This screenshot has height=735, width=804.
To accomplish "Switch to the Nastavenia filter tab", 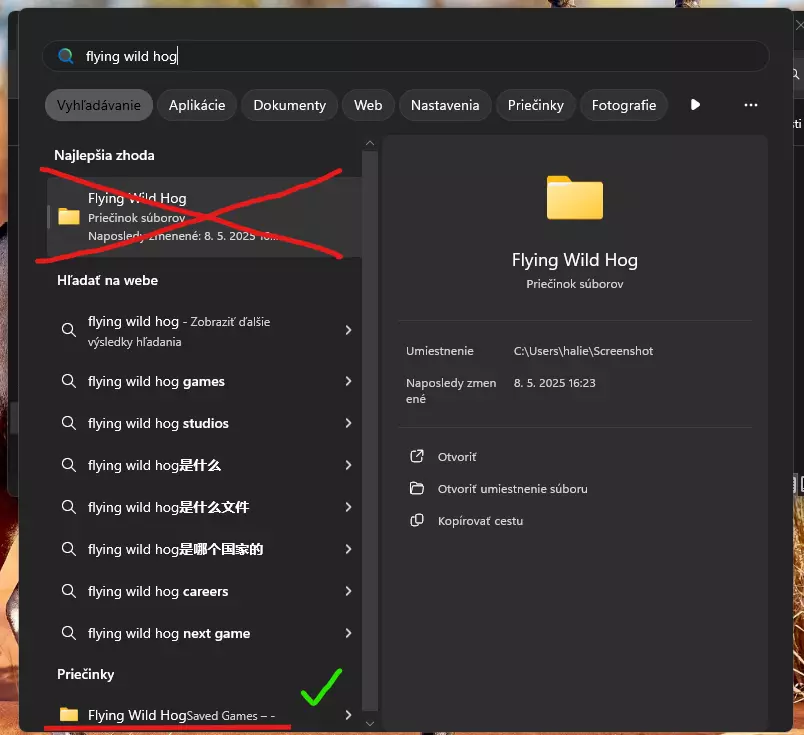I will point(445,105).
